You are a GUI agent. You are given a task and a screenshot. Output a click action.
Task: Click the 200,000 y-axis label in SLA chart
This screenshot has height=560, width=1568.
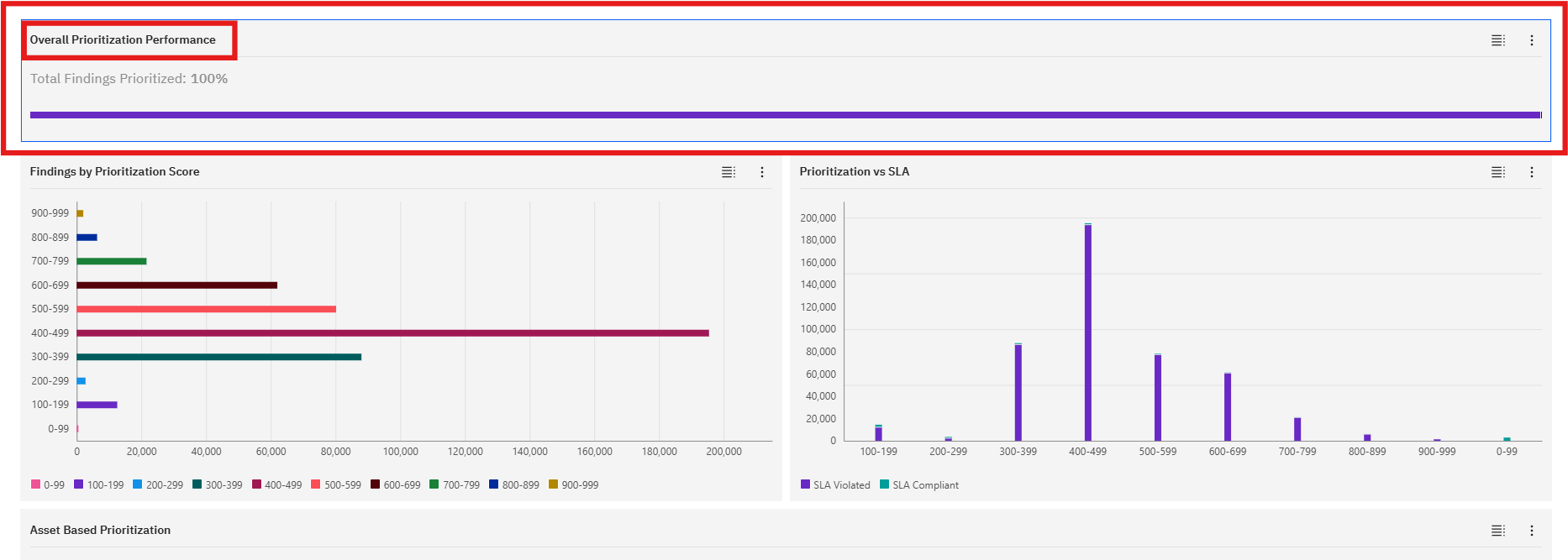pyautogui.click(x=818, y=217)
